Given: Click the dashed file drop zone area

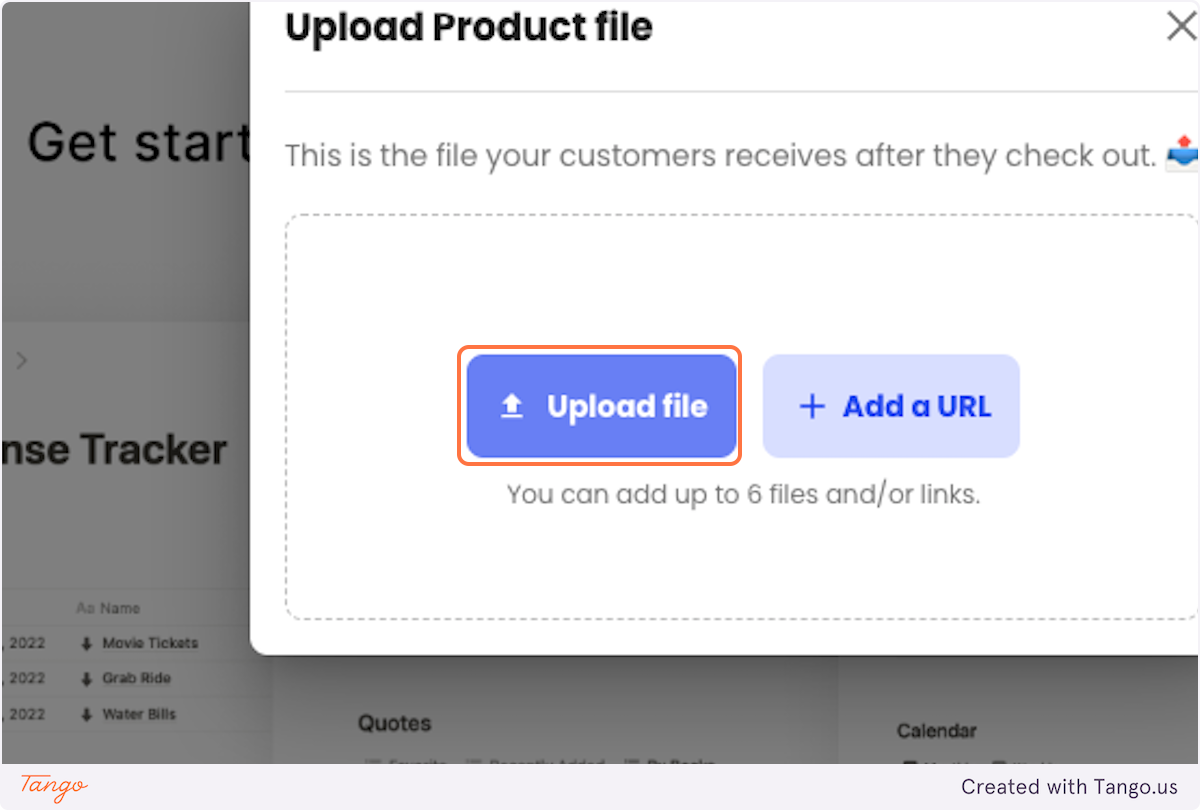Looking at the screenshot, I should (x=741, y=417).
